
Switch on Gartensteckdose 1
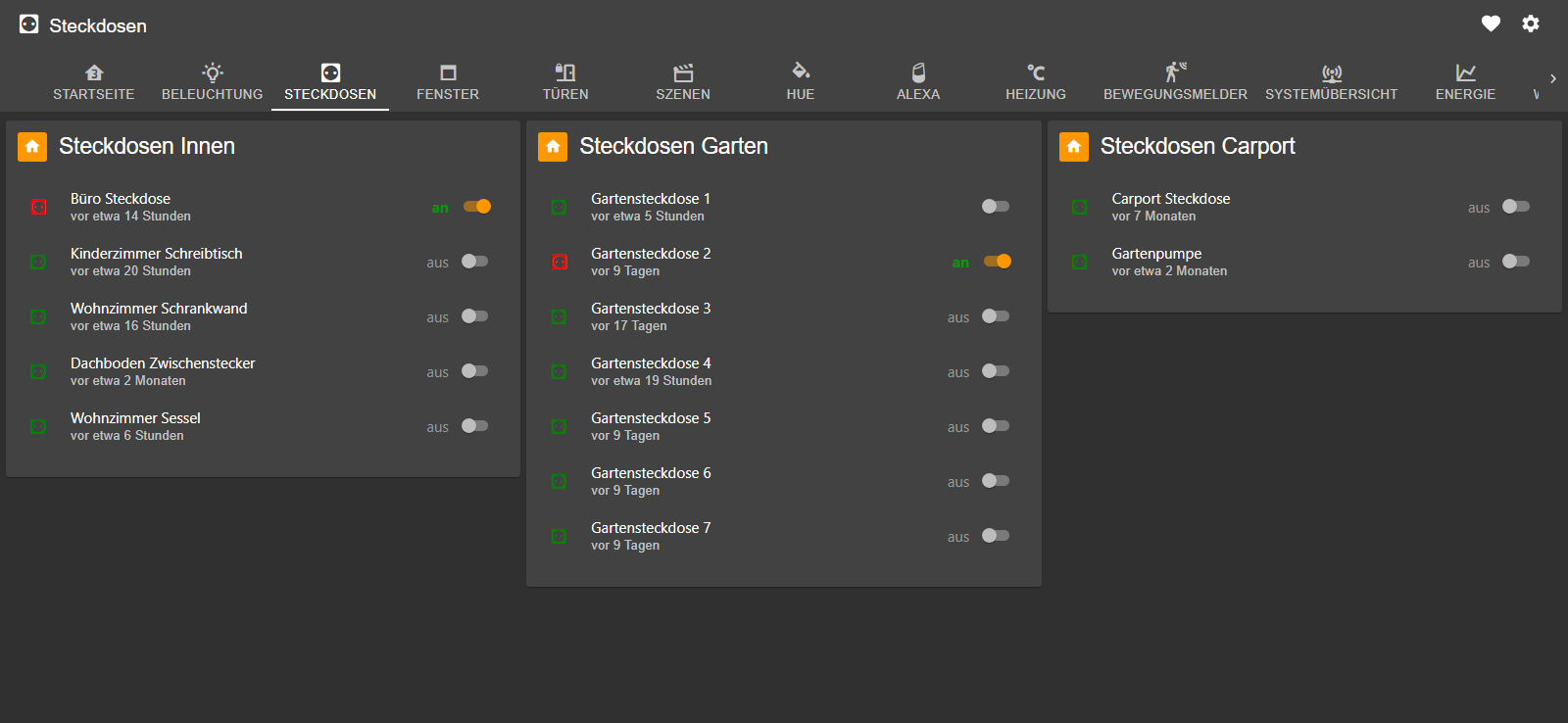pyautogui.click(x=996, y=206)
